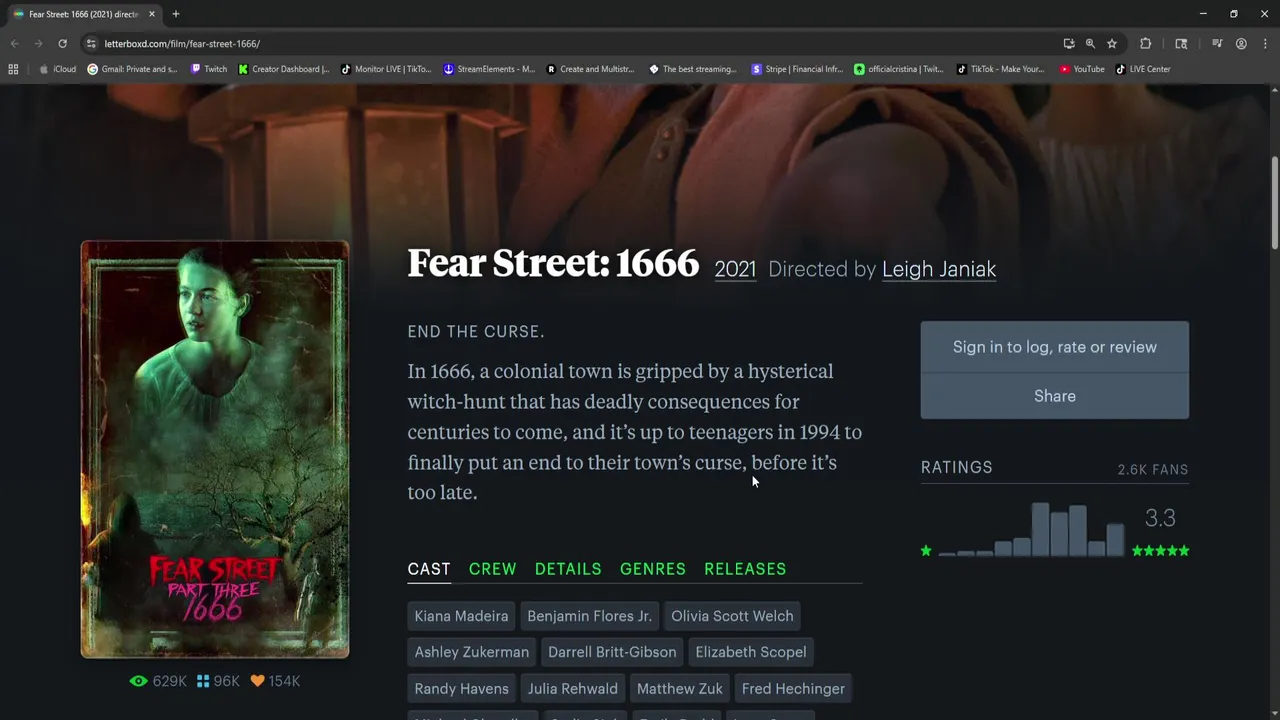Open the zoom magnifier icon in address bar
The image size is (1280, 720).
pyautogui.click(x=1090, y=44)
